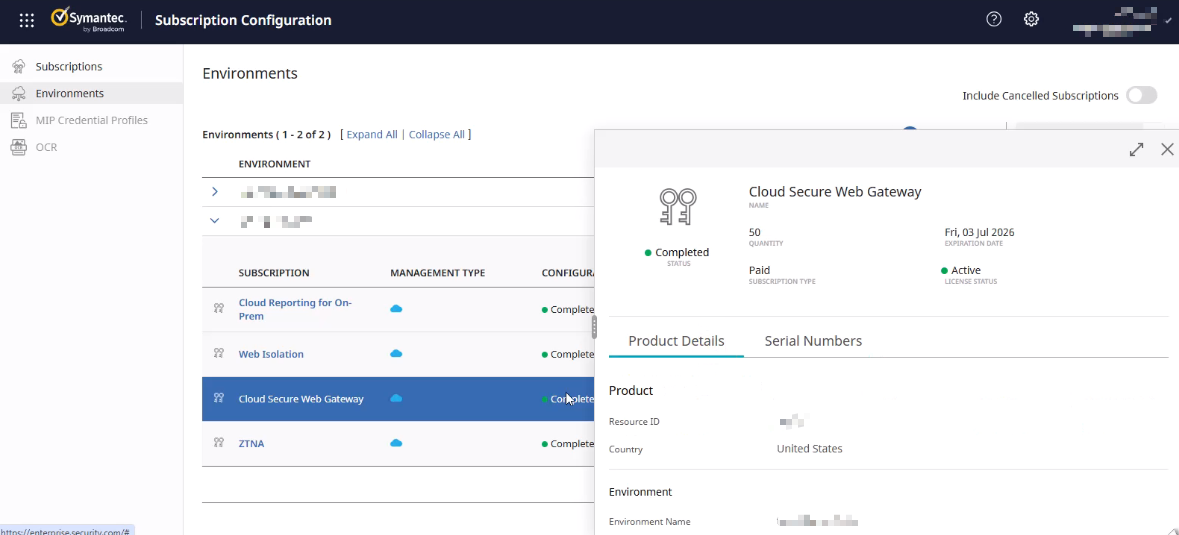
Task: Click the Active license status
Action: (961, 270)
